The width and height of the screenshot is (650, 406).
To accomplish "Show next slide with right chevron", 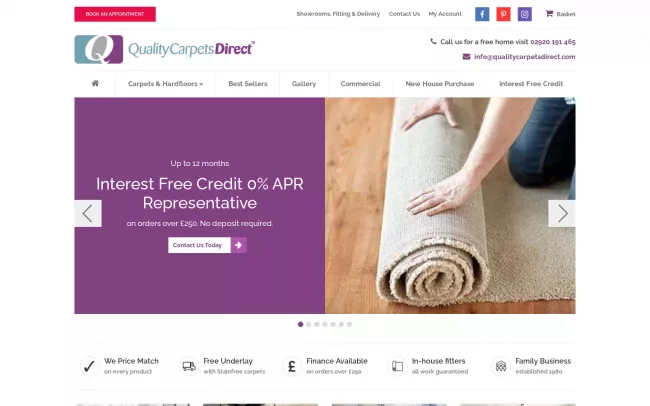I will [x=562, y=214].
